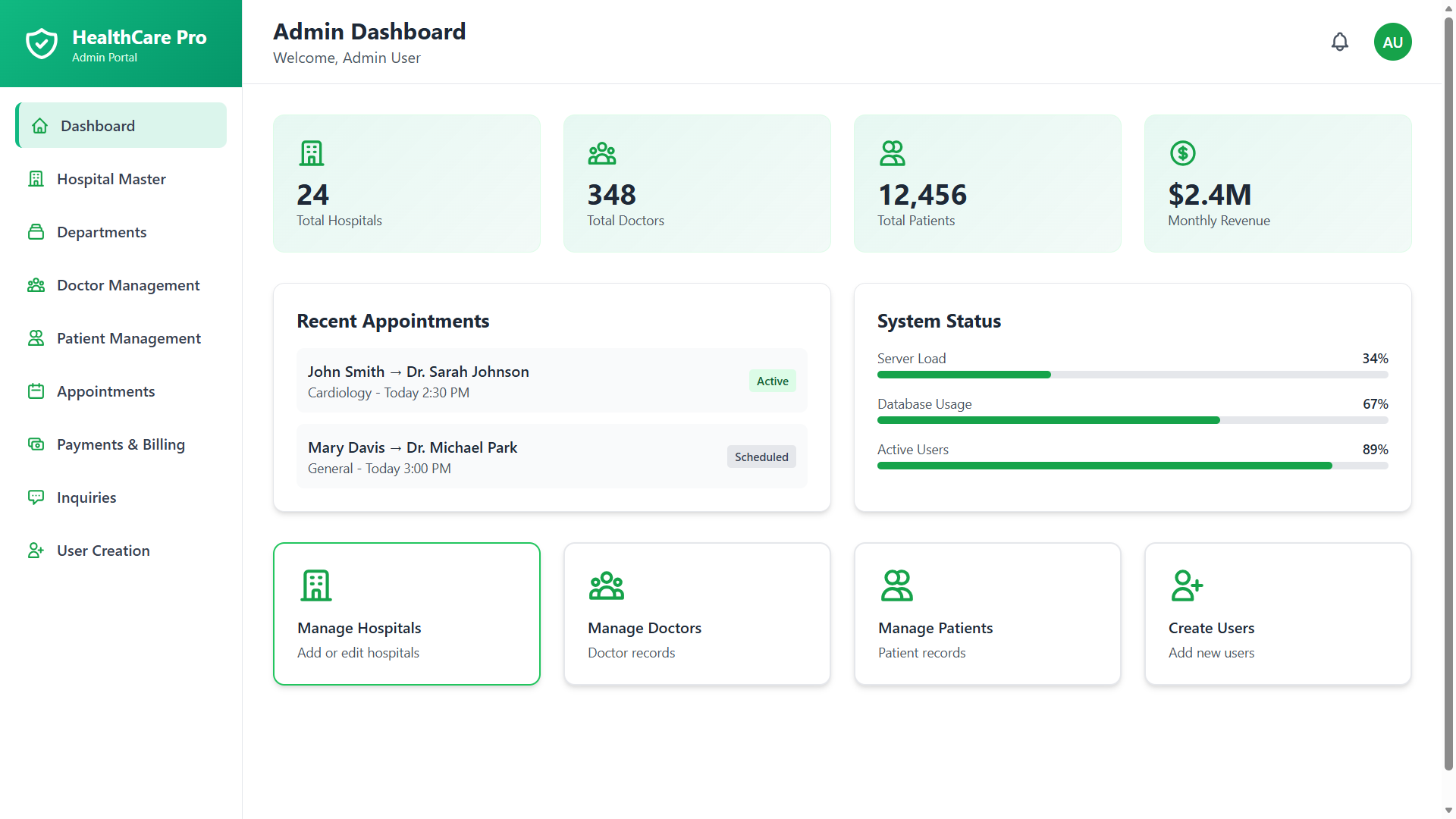Open Hospital Master in the sidebar
Screen dimensions: 1456x819
[x=111, y=179]
